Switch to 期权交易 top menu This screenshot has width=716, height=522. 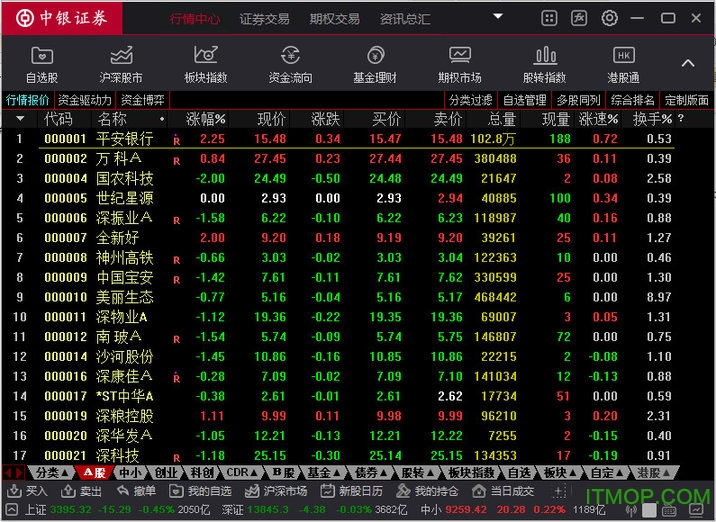click(335, 19)
